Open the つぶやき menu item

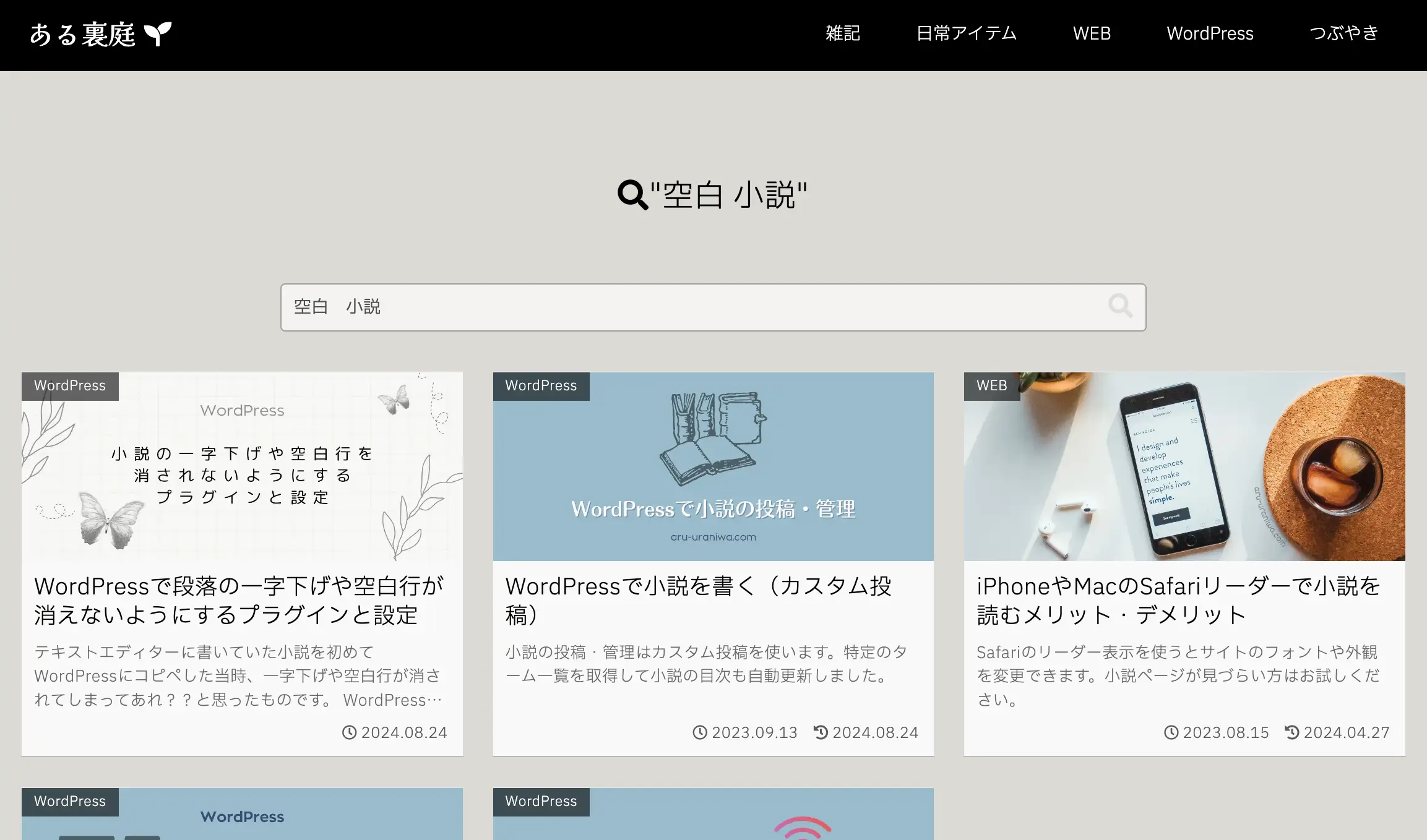(1343, 33)
